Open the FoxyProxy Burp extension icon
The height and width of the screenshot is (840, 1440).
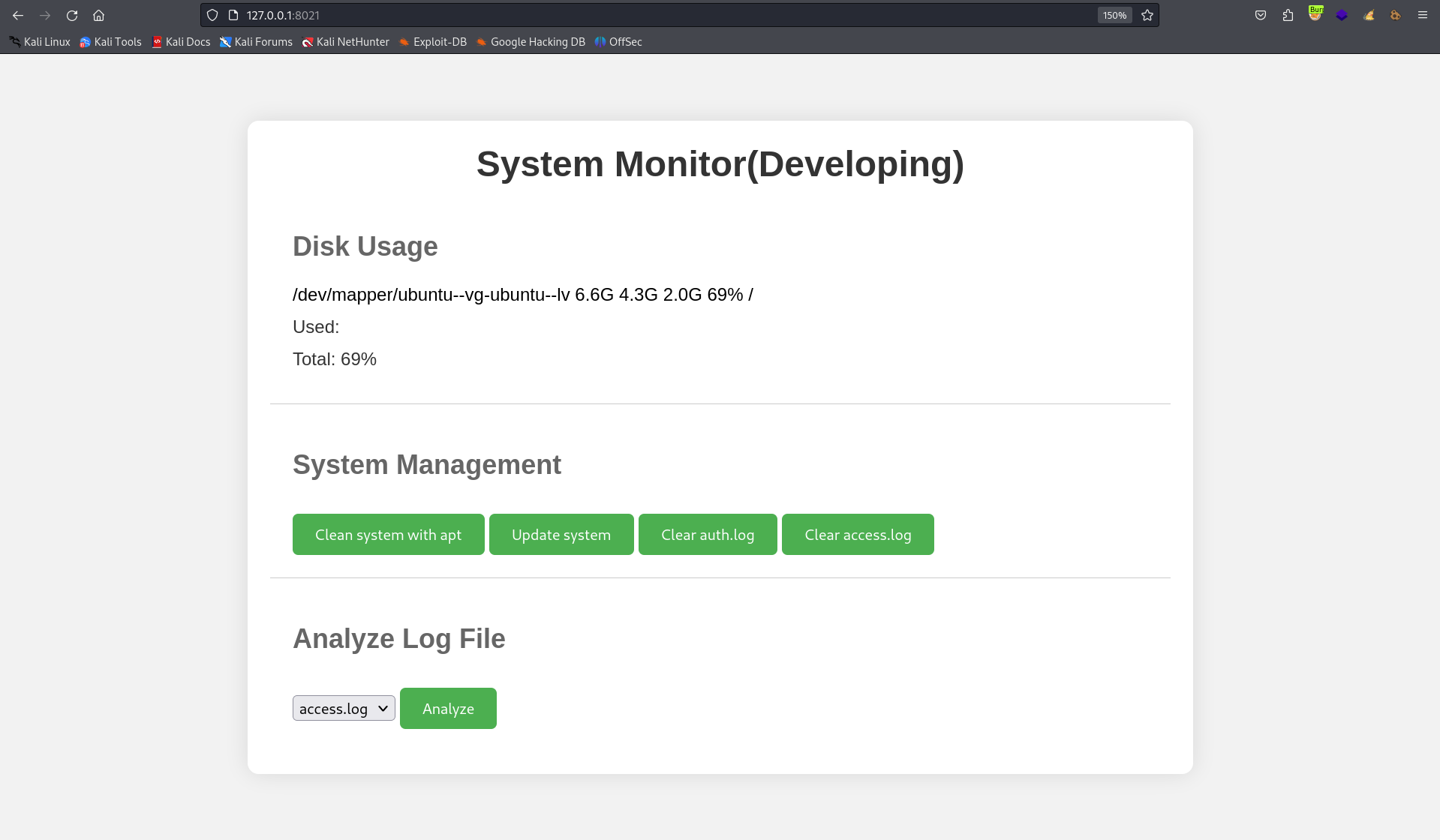pyautogui.click(x=1315, y=13)
